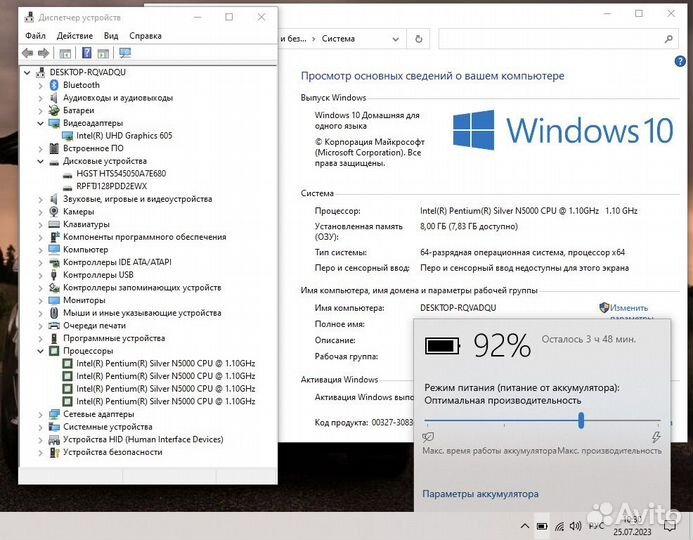693x540 pixels.
Task: Click the scan hardware monitor toolbar icon
Action: click(x=125, y=53)
